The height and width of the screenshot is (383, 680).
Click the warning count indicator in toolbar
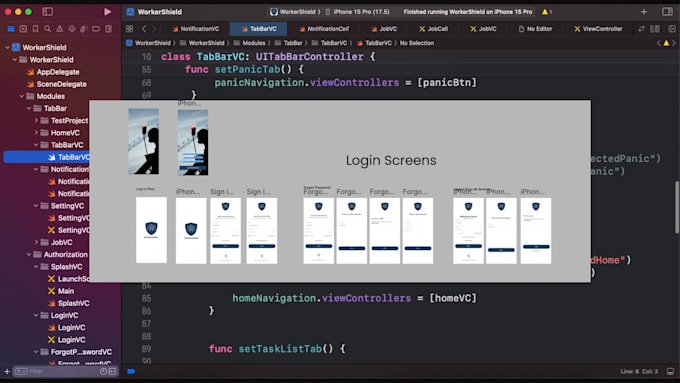tap(547, 12)
